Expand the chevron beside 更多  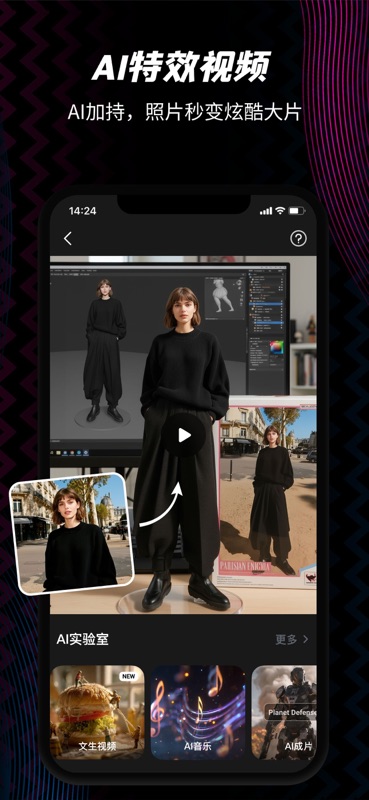[x=306, y=639]
